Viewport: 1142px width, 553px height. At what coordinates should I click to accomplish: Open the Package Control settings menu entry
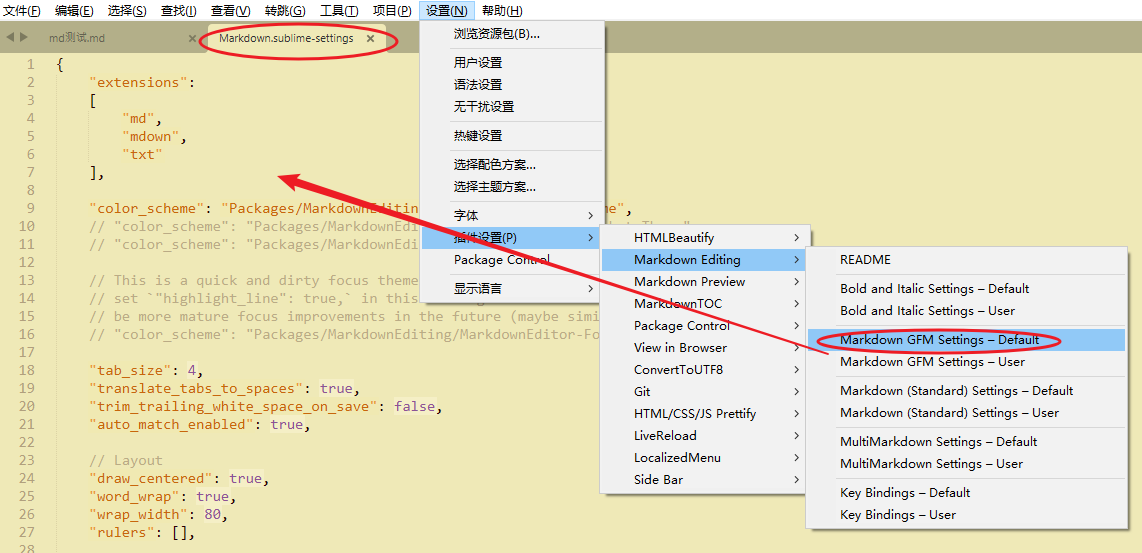513,259
